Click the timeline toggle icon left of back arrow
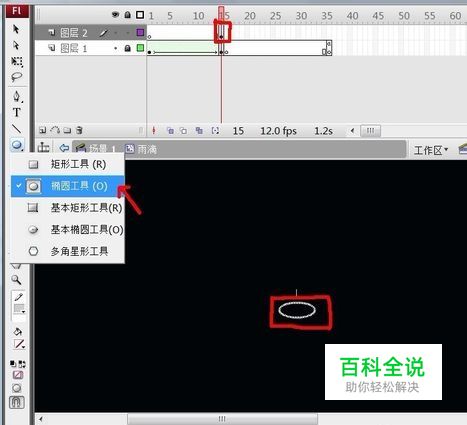 44,147
